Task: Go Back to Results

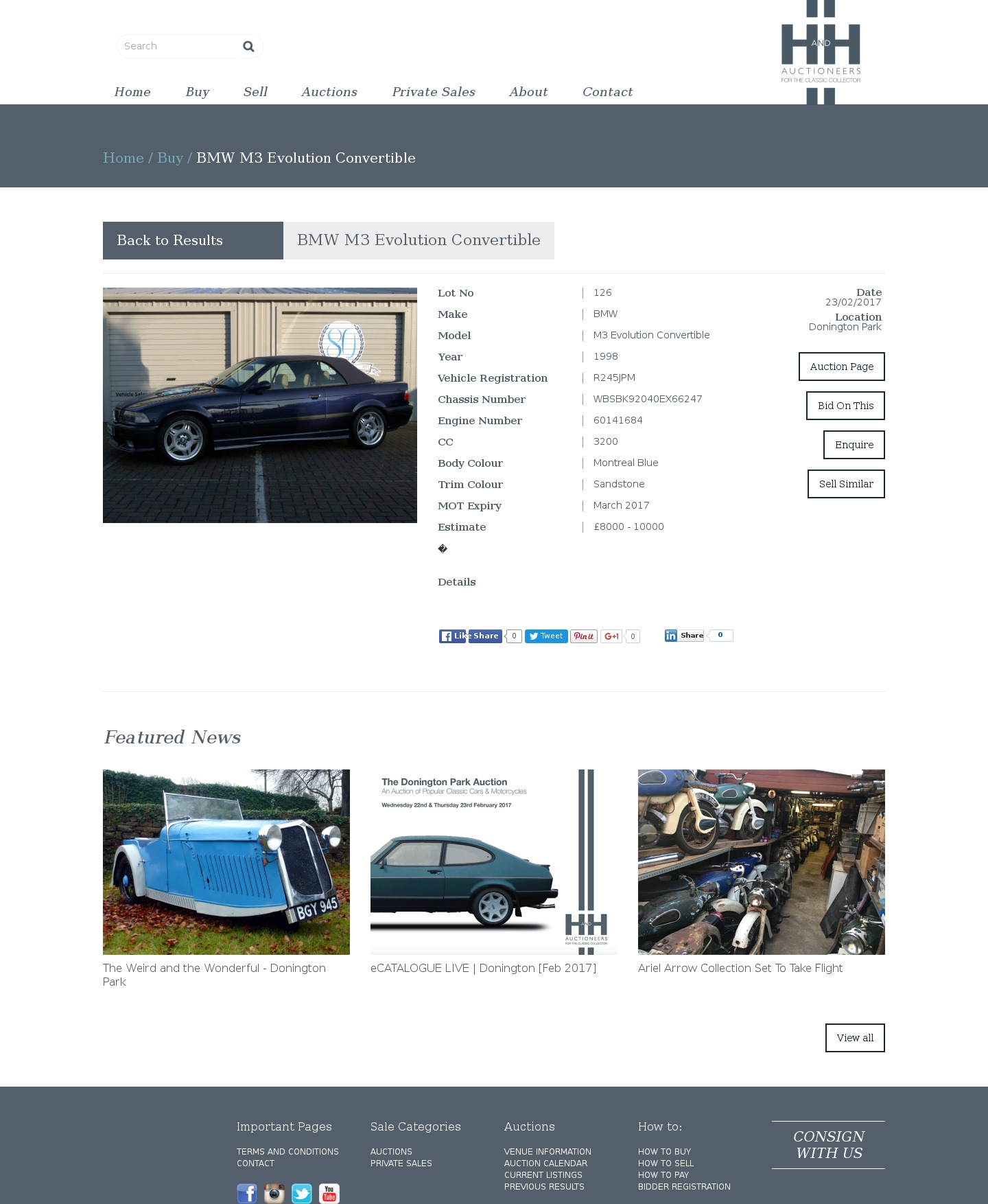Action: coord(193,240)
